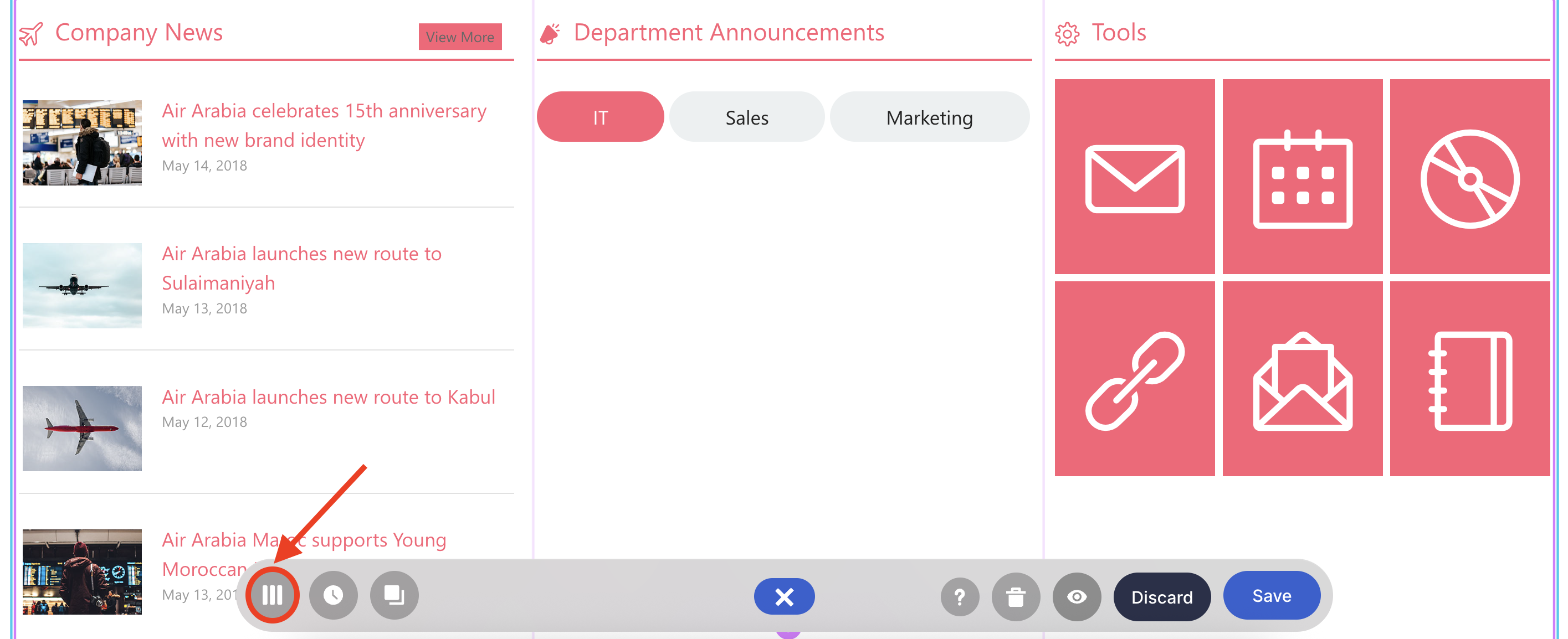This screenshot has height=639, width=1568.
Task: Open the chain link tool tile
Action: coord(1134,379)
